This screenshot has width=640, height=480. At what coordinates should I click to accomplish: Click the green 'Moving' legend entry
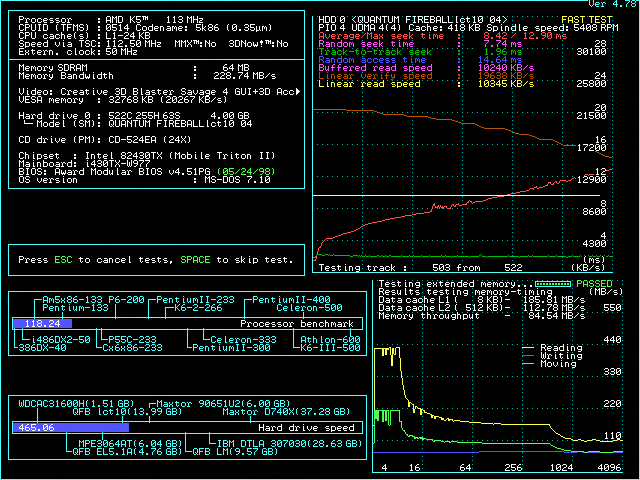(550, 364)
